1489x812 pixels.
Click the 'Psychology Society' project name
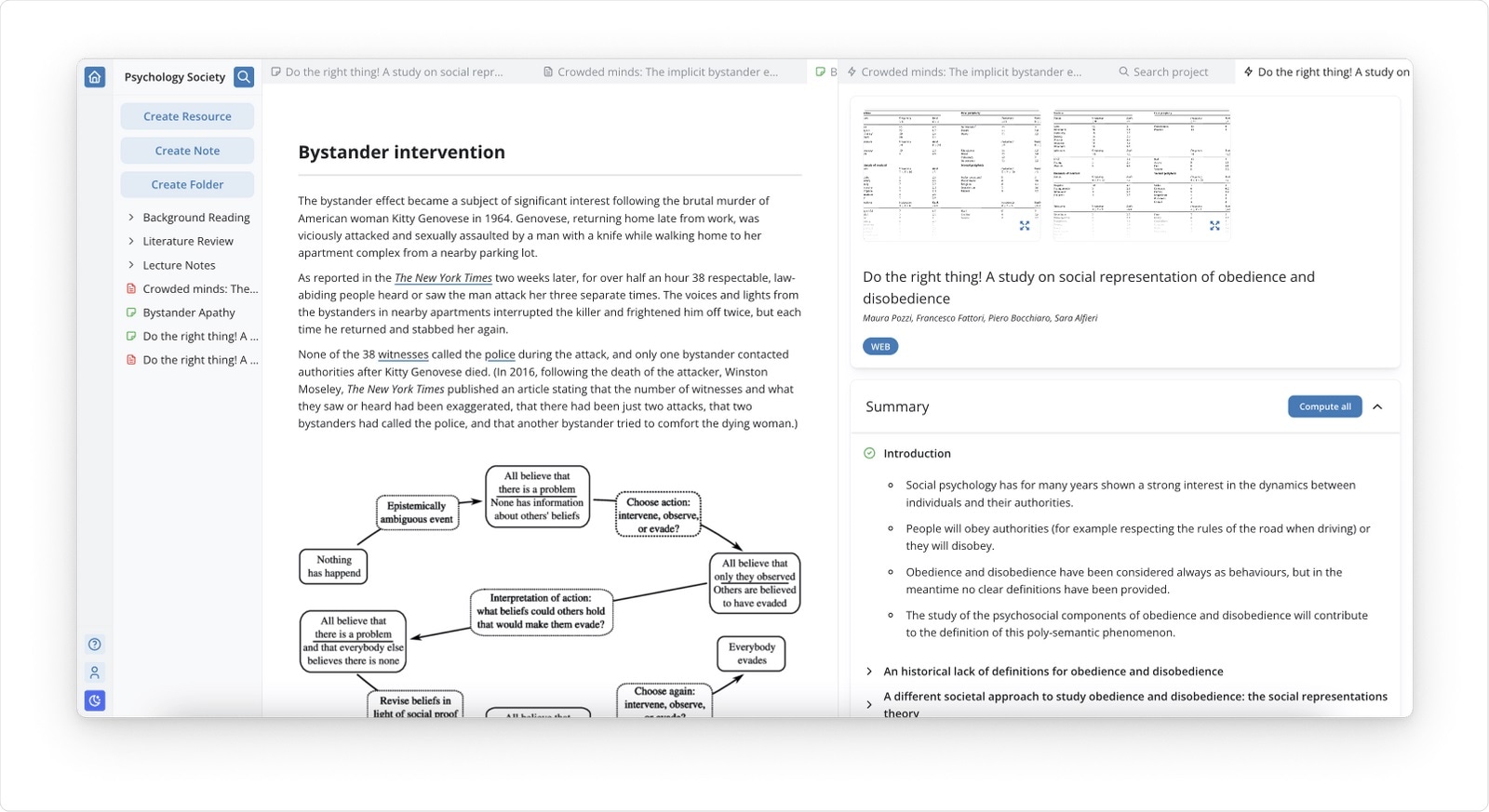pos(175,77)
